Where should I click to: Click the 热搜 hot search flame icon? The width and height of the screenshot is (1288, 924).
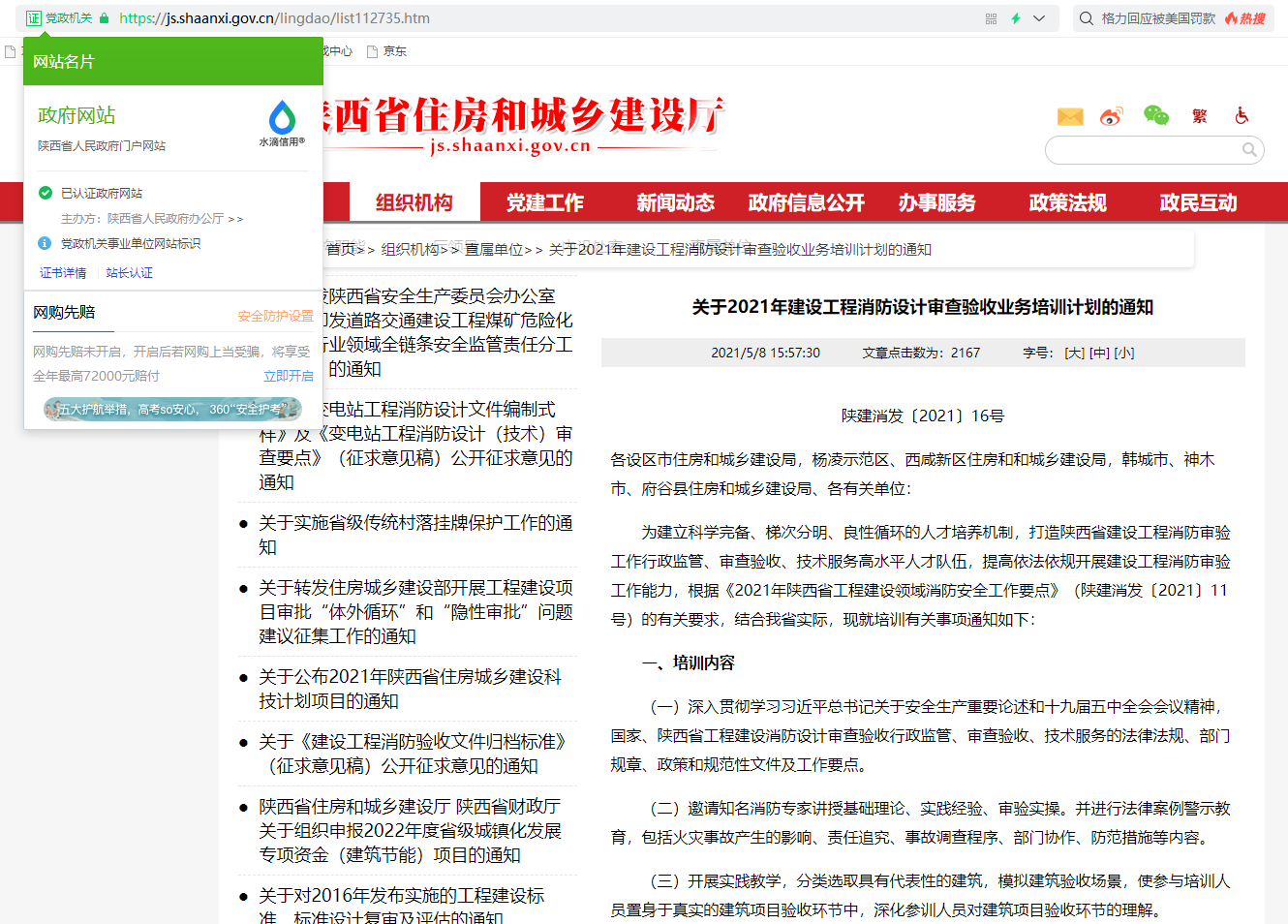click(1245, 18)
